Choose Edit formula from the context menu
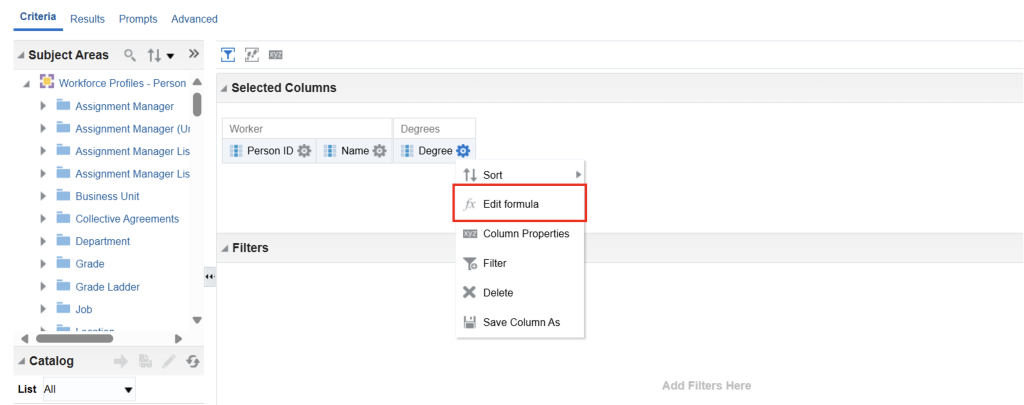1024x405 pixels. coord(511,204)
